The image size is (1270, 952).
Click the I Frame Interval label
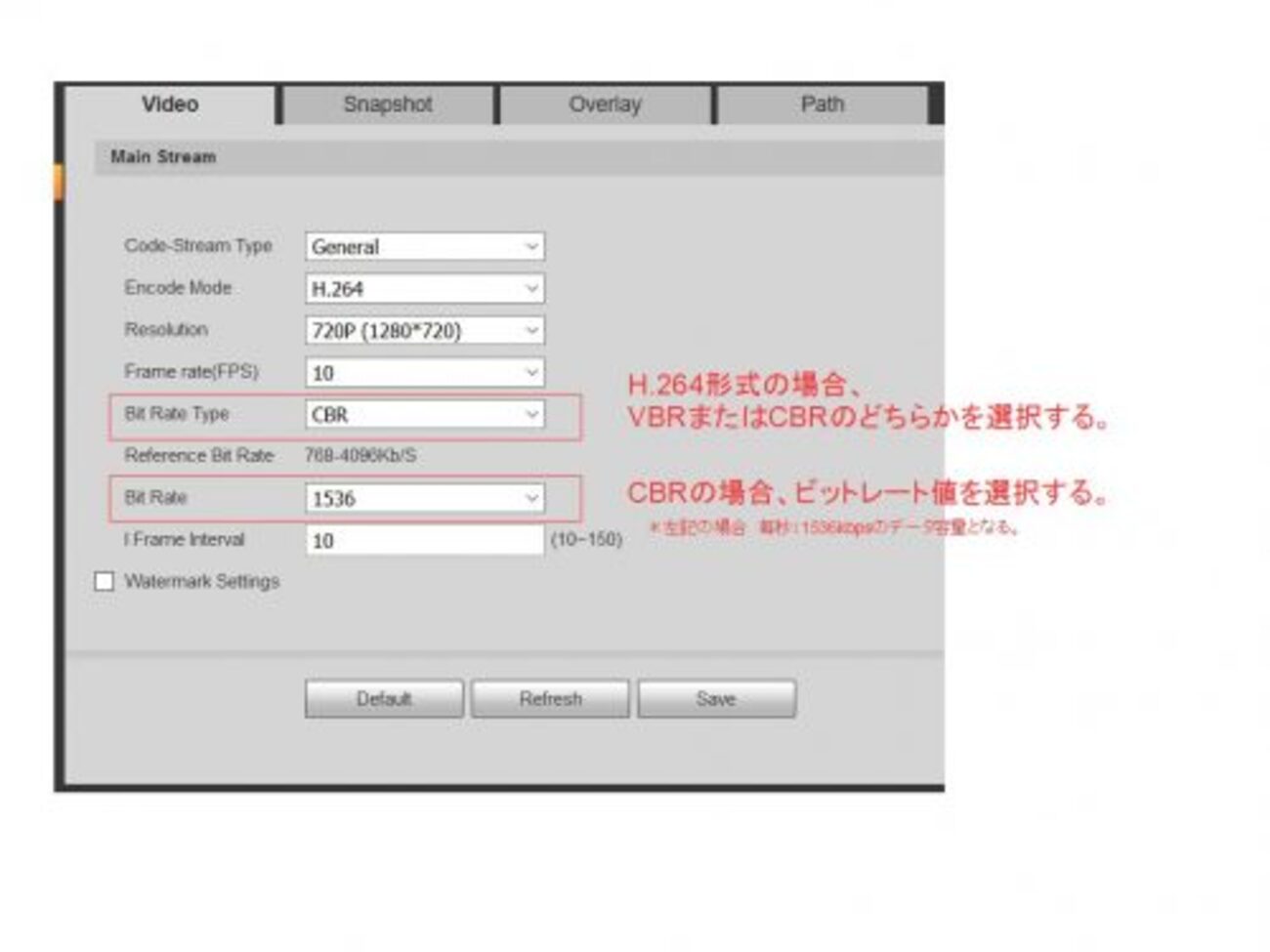click(x=185, y=540)
